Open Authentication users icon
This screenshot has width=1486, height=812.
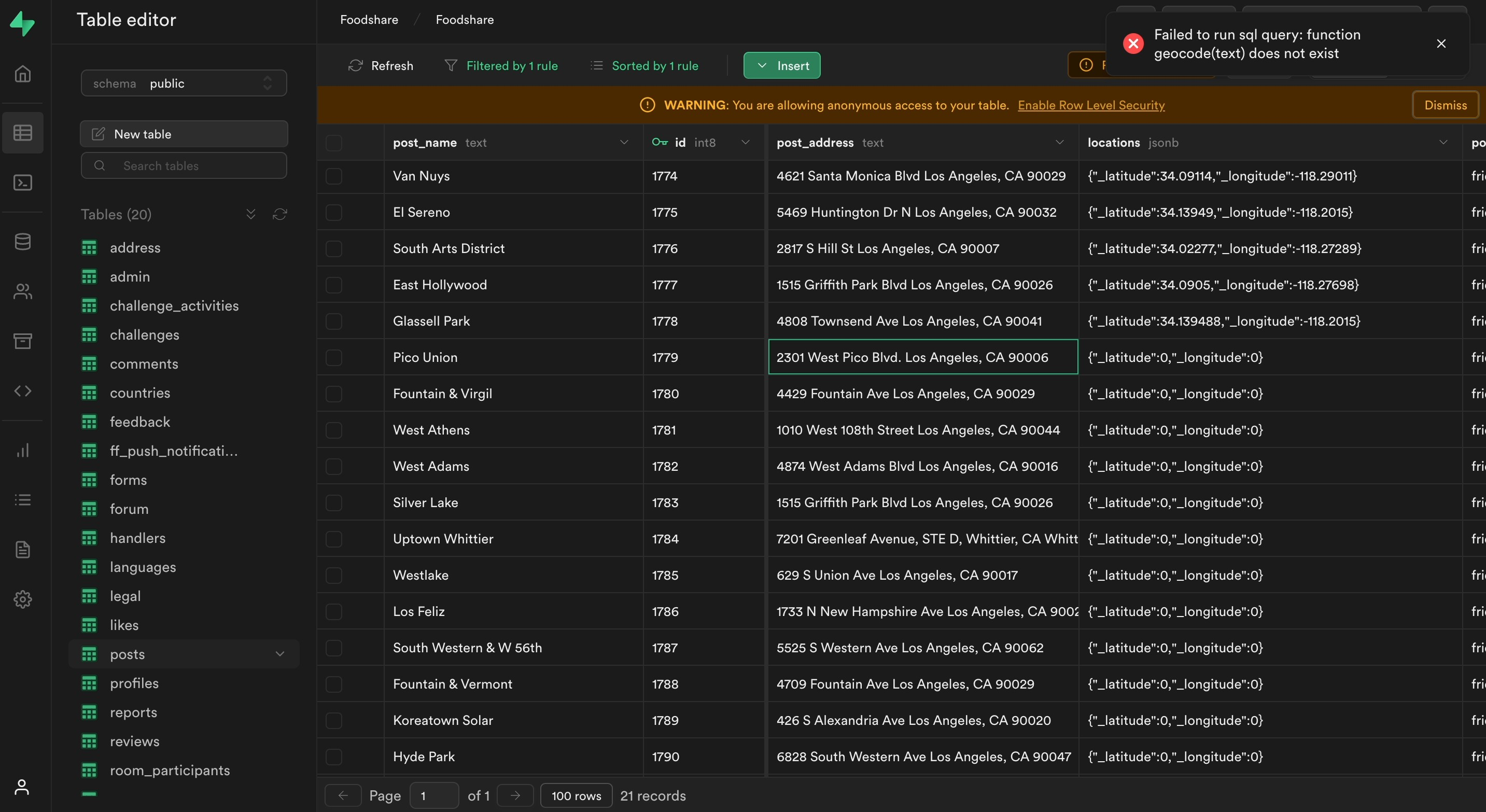click(x=22, y=291)
